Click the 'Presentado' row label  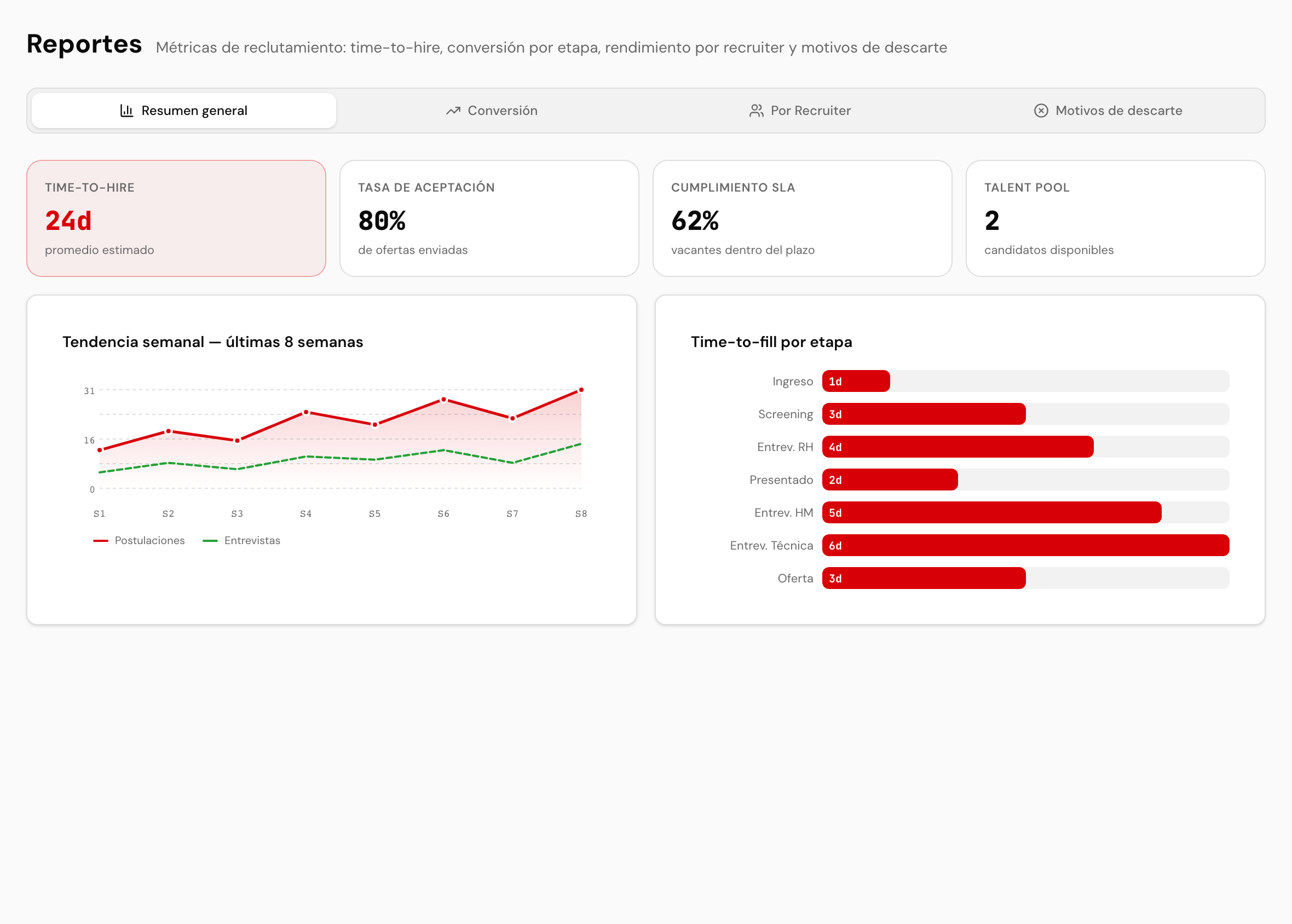pos(781,480)
